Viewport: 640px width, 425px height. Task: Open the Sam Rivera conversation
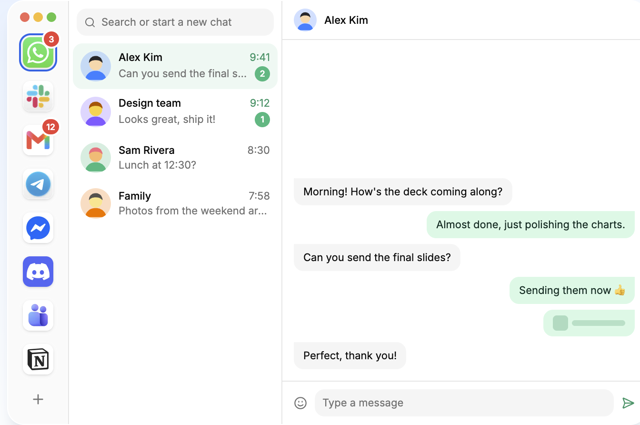[x=175, y=157]
